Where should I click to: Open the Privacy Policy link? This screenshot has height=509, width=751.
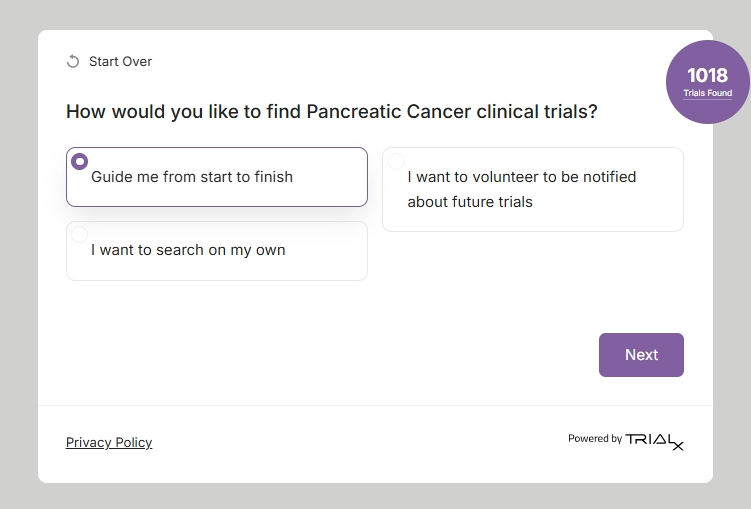coord(109,443)
